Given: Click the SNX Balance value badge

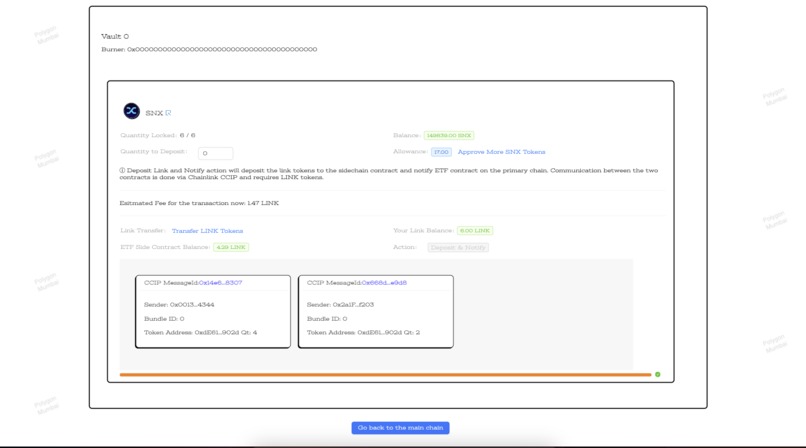Looking at the screenshot, I should tap(449, 135).
